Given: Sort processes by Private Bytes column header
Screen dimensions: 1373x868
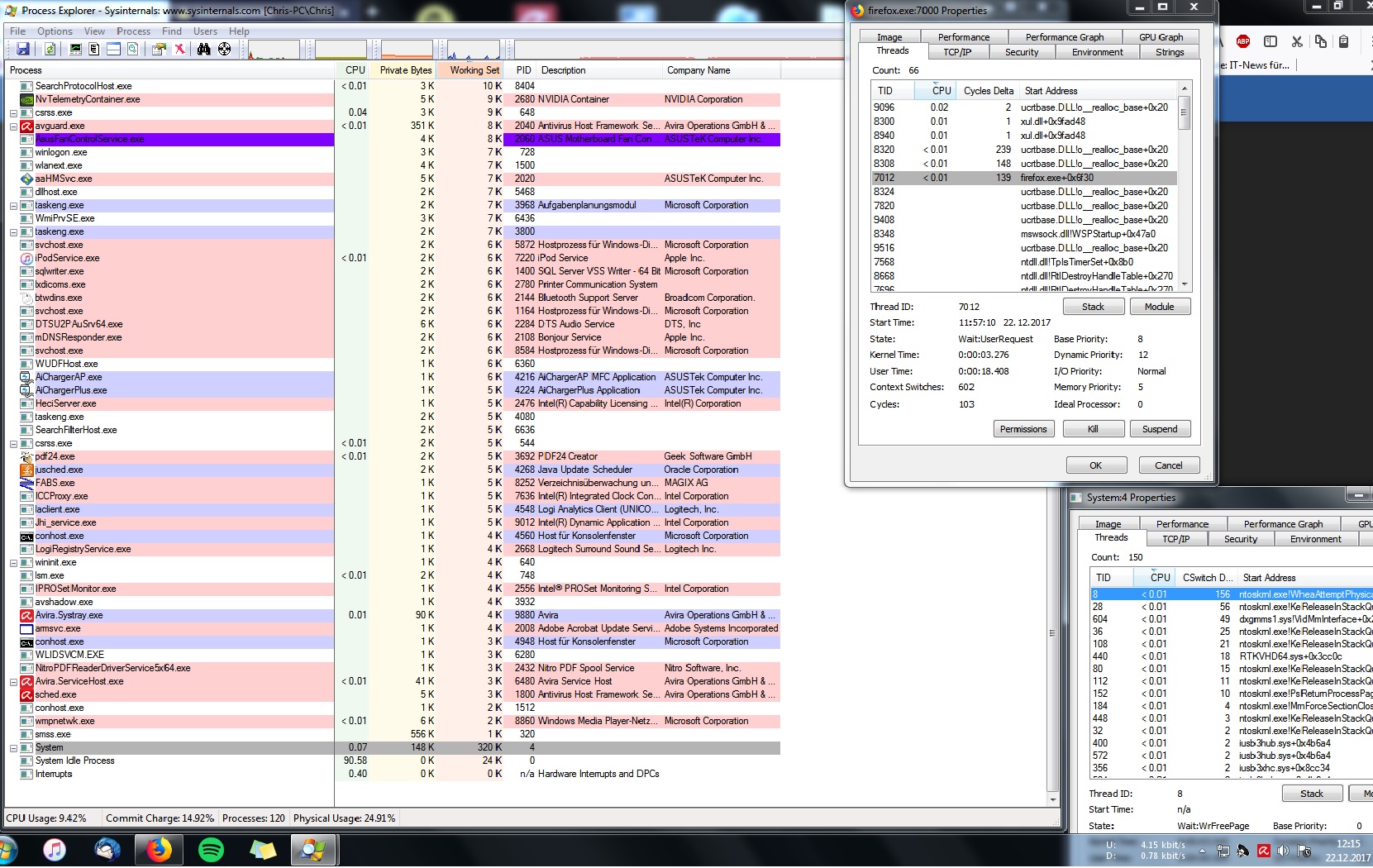Looking at the screenshot, I should coord(402,70).
